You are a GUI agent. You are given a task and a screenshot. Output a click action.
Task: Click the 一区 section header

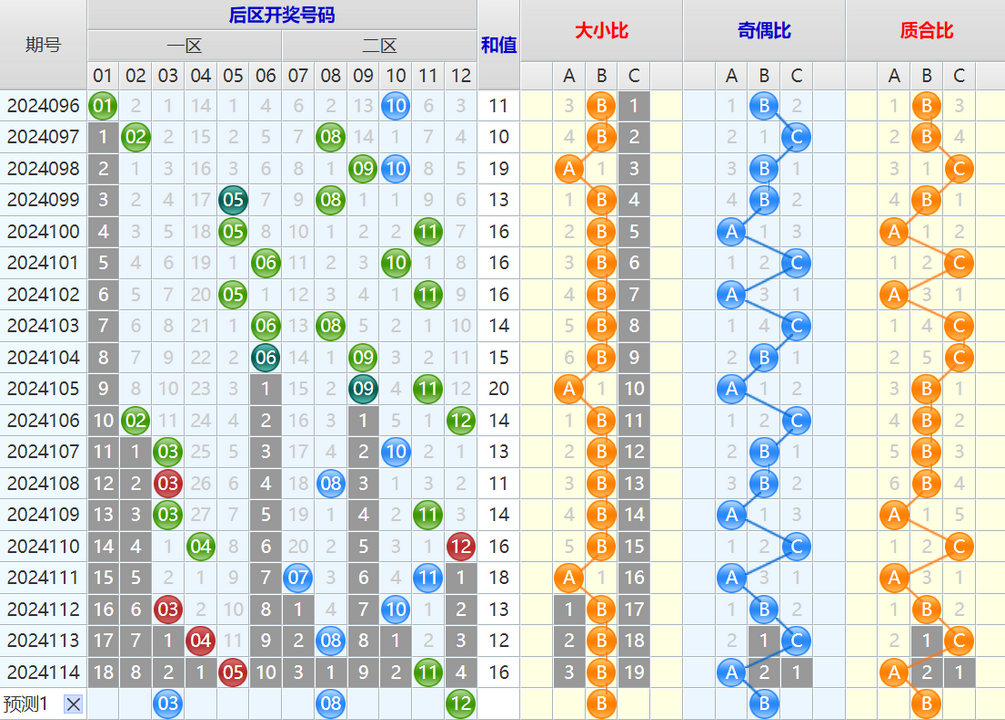185,46
